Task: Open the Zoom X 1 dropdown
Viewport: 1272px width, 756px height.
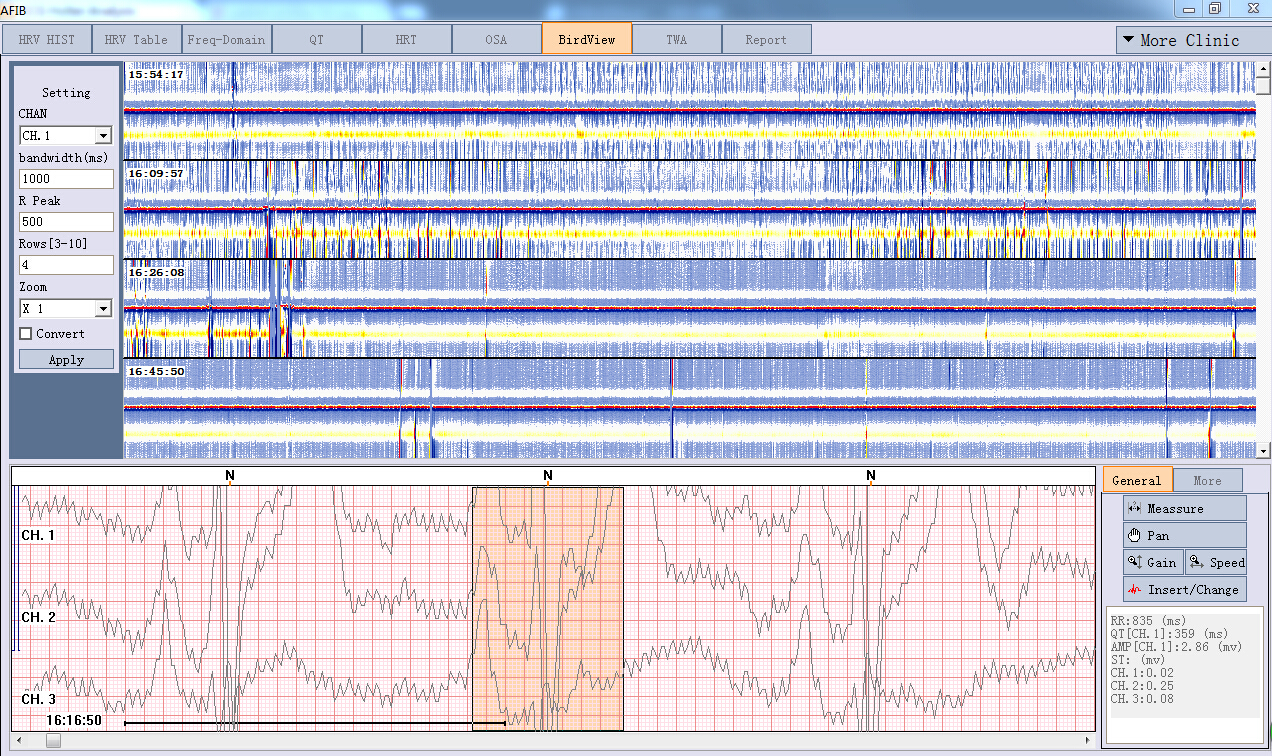Action: click(66, 309)
